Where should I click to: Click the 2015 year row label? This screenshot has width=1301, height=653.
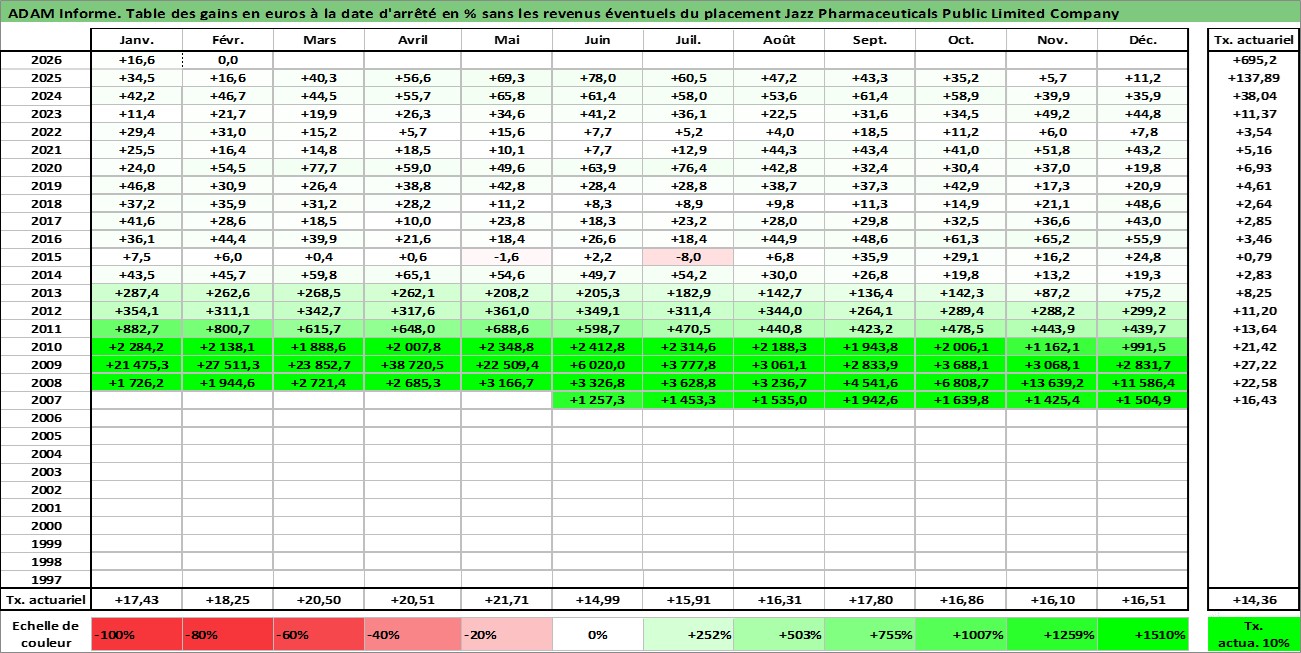45,257
